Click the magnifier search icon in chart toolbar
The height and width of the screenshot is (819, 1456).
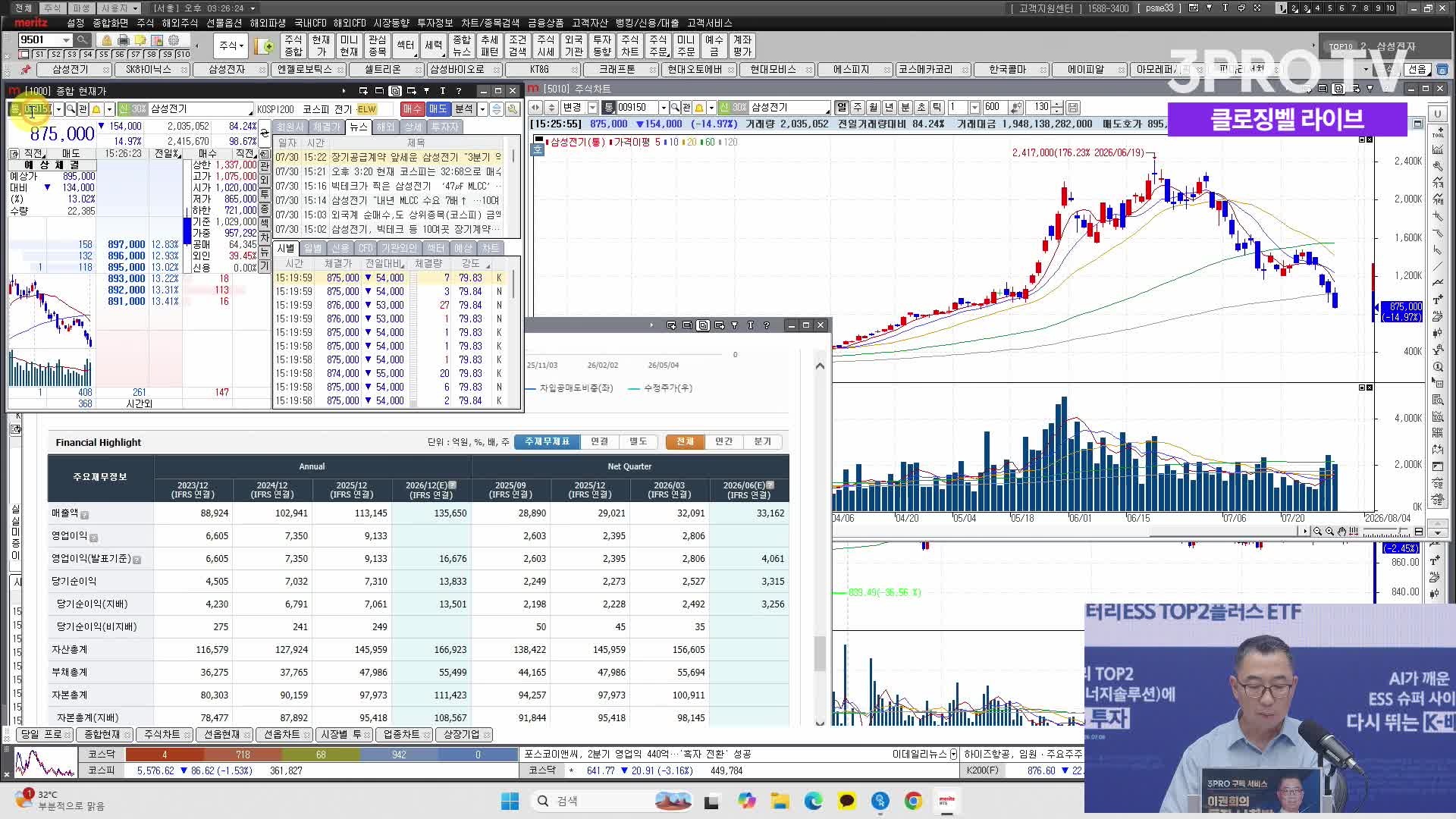(675, 108)
